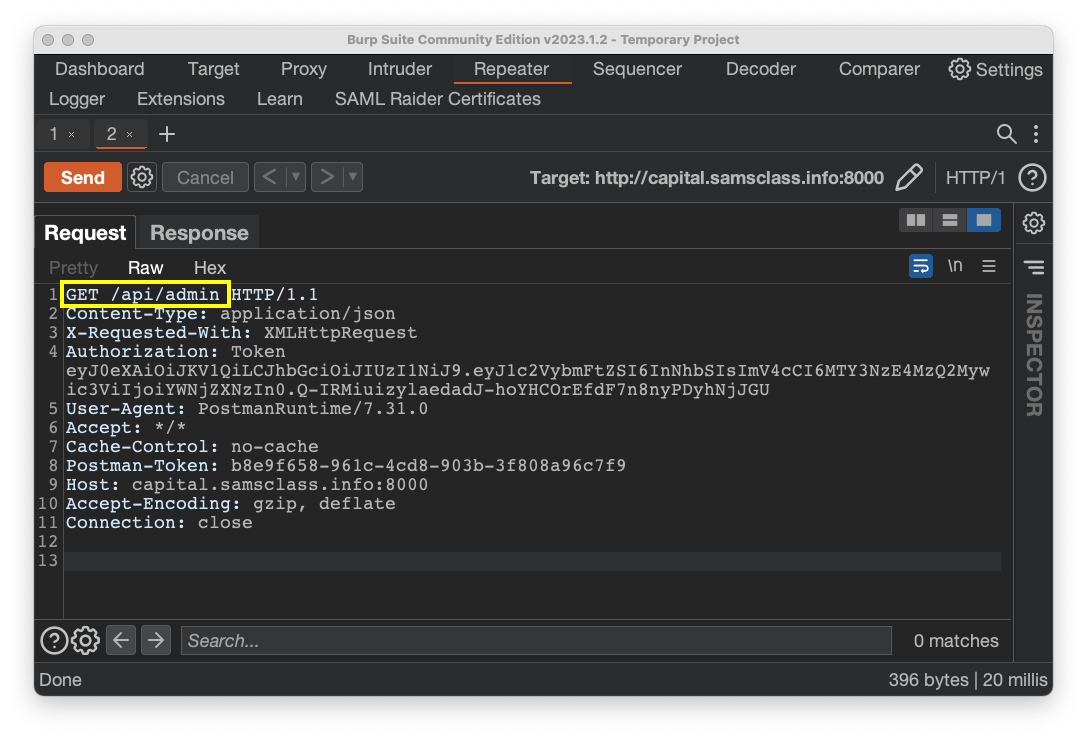Close Repeater tab 2
This screenshot has height=738, width=1087.
click(x=130, y=134)
